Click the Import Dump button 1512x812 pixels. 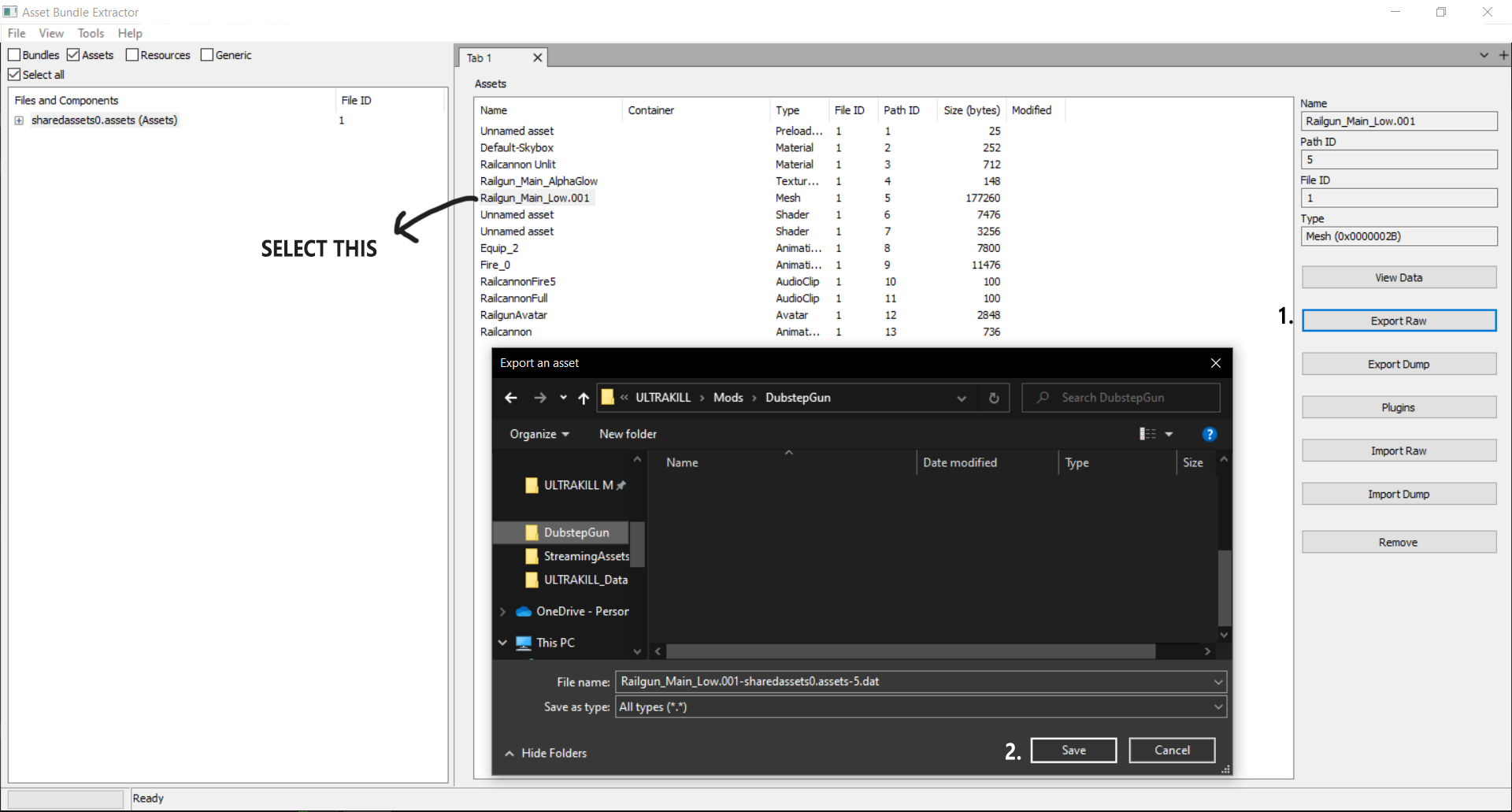pyautogui.click(x=1399, y=494)
